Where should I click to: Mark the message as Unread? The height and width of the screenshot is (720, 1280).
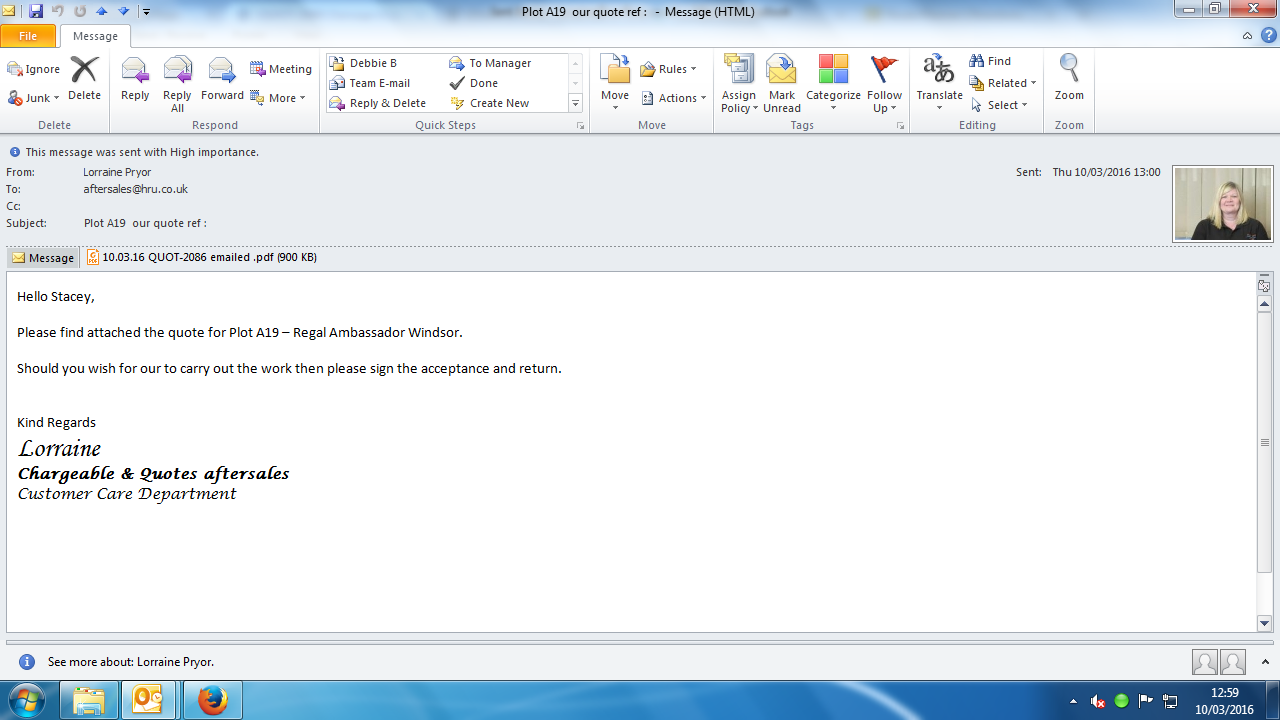pos(781,85)
